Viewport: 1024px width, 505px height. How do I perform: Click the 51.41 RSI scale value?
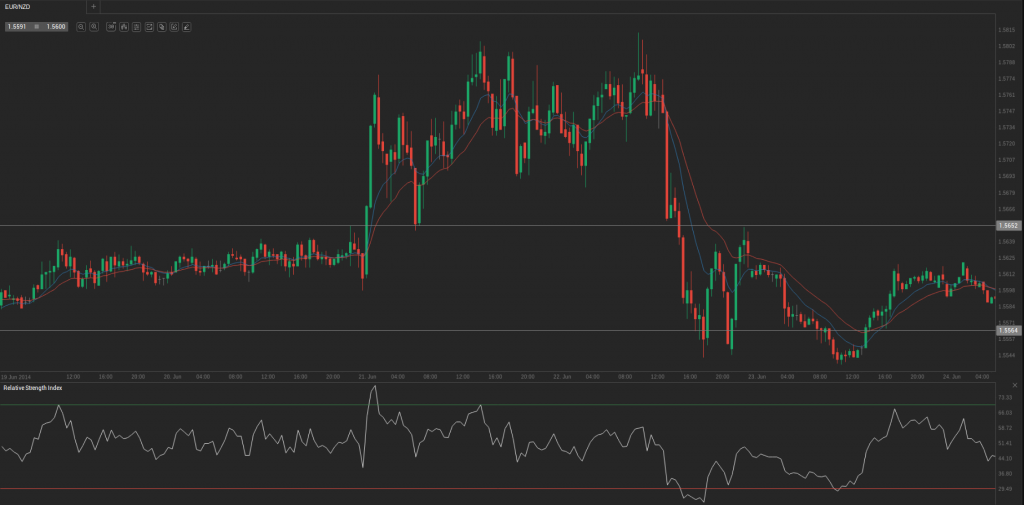pos(1006,443)
